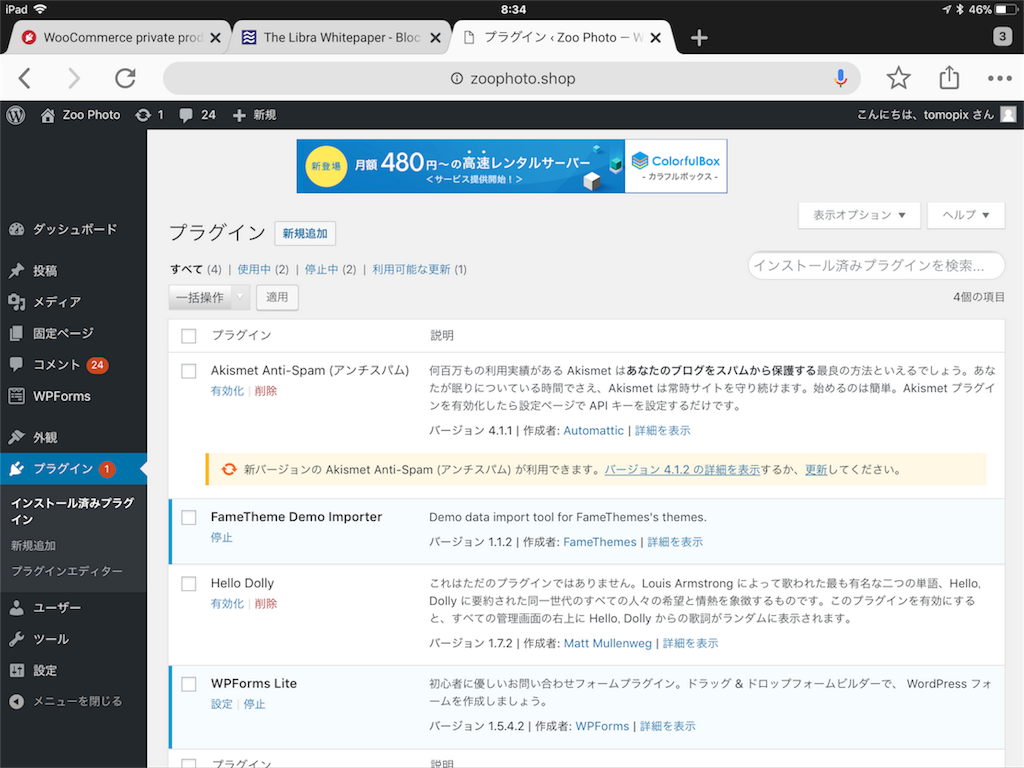1024x768 pixels.
Task: Tap the microphone voice search icon
Action: click(x=840, y=78)
